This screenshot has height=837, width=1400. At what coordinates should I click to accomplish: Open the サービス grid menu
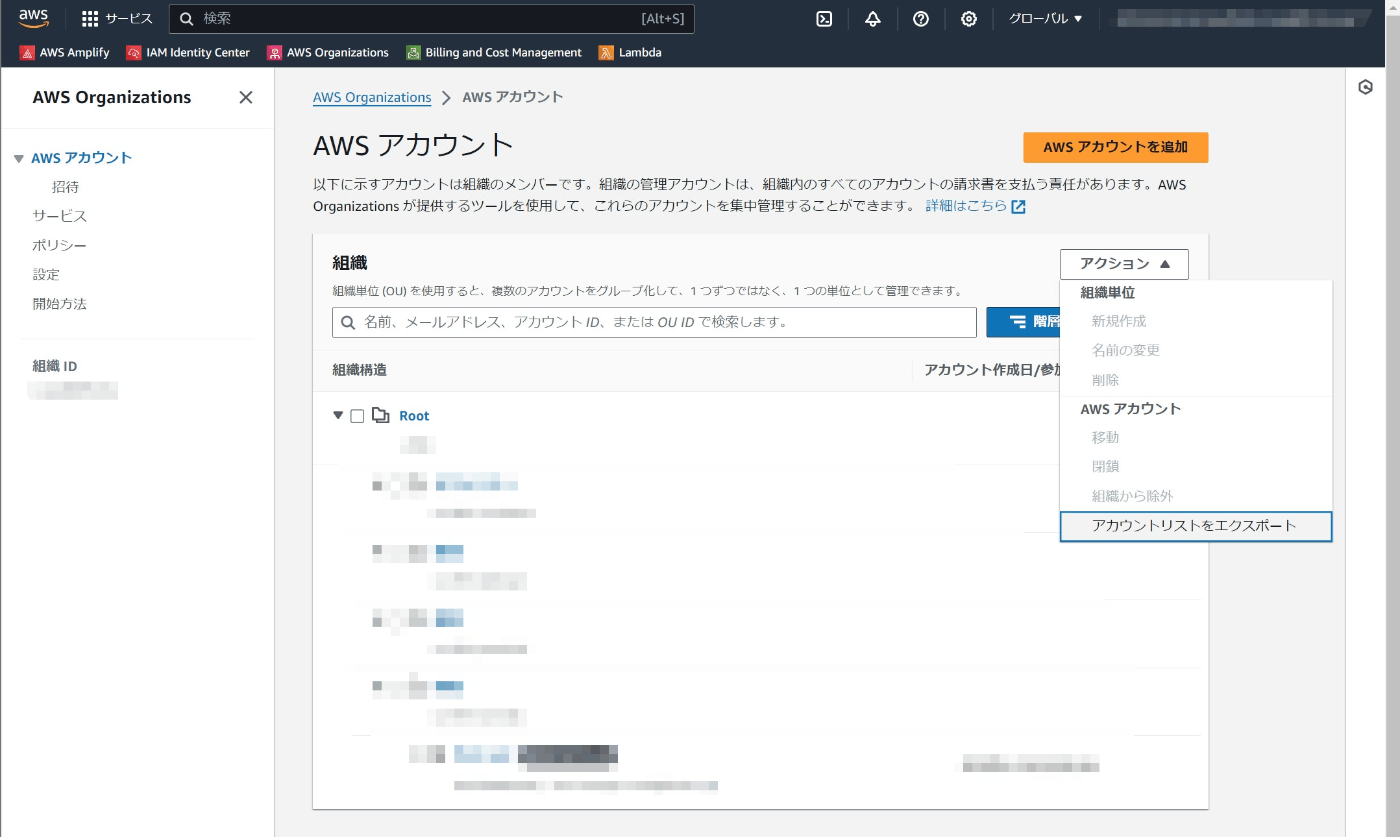click(x=117, y=19)
